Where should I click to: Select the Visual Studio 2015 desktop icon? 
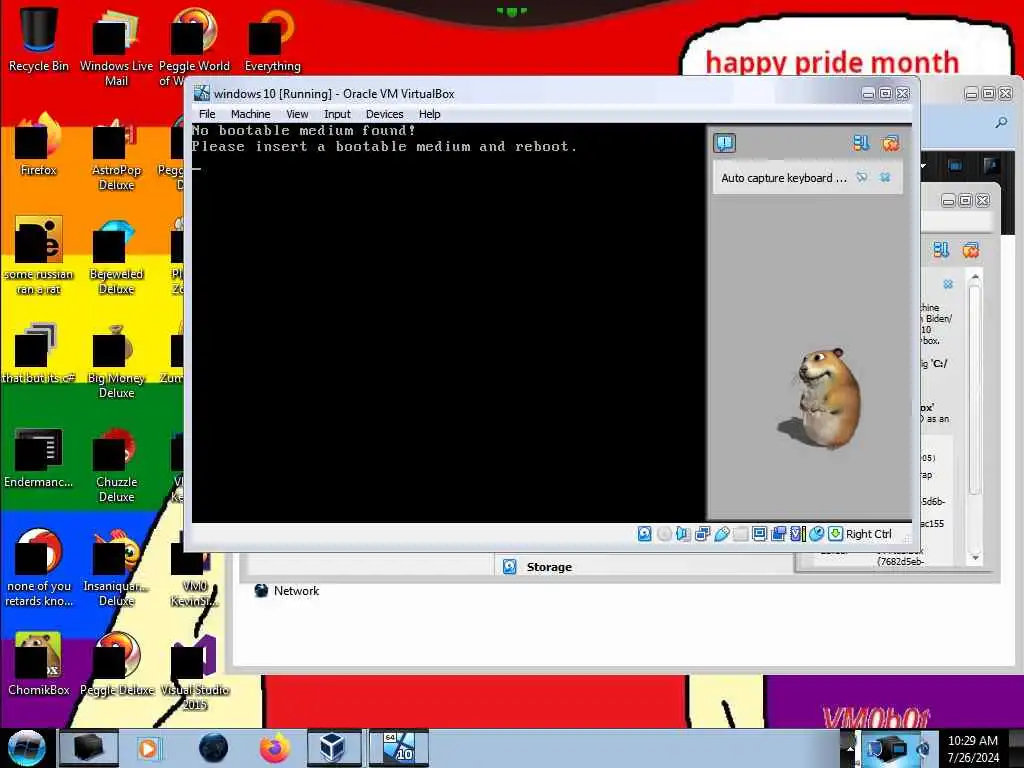pyautogui.click(x=195, y=673)
